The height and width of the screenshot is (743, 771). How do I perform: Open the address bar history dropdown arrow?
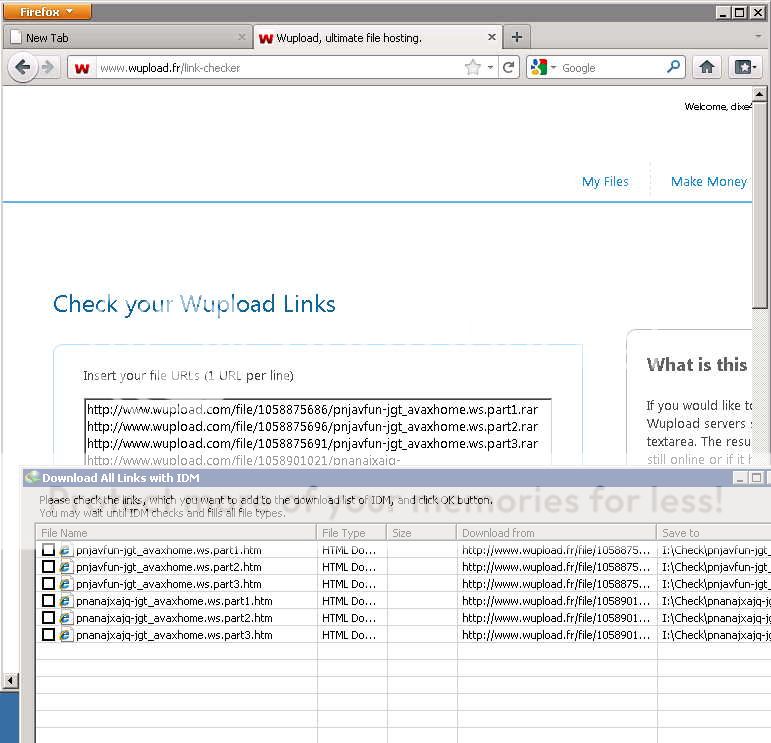[490, 67]
